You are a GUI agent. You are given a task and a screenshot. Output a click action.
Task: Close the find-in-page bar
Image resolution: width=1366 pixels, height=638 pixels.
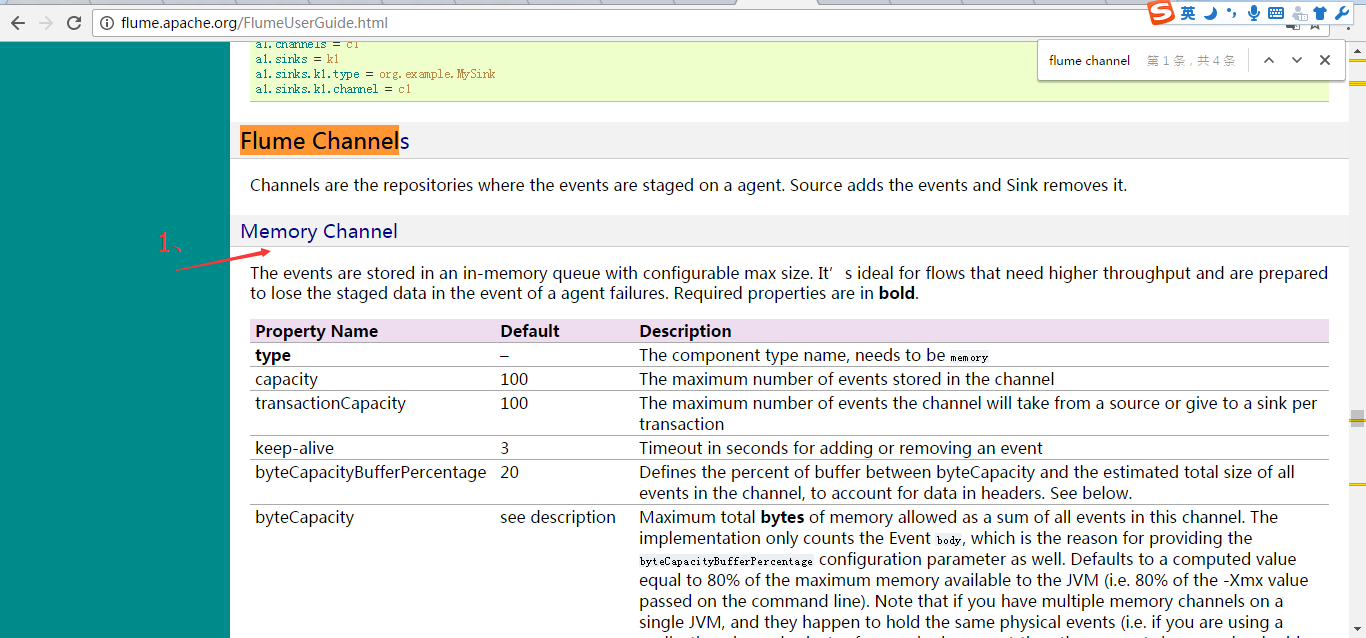point(1325,60)
